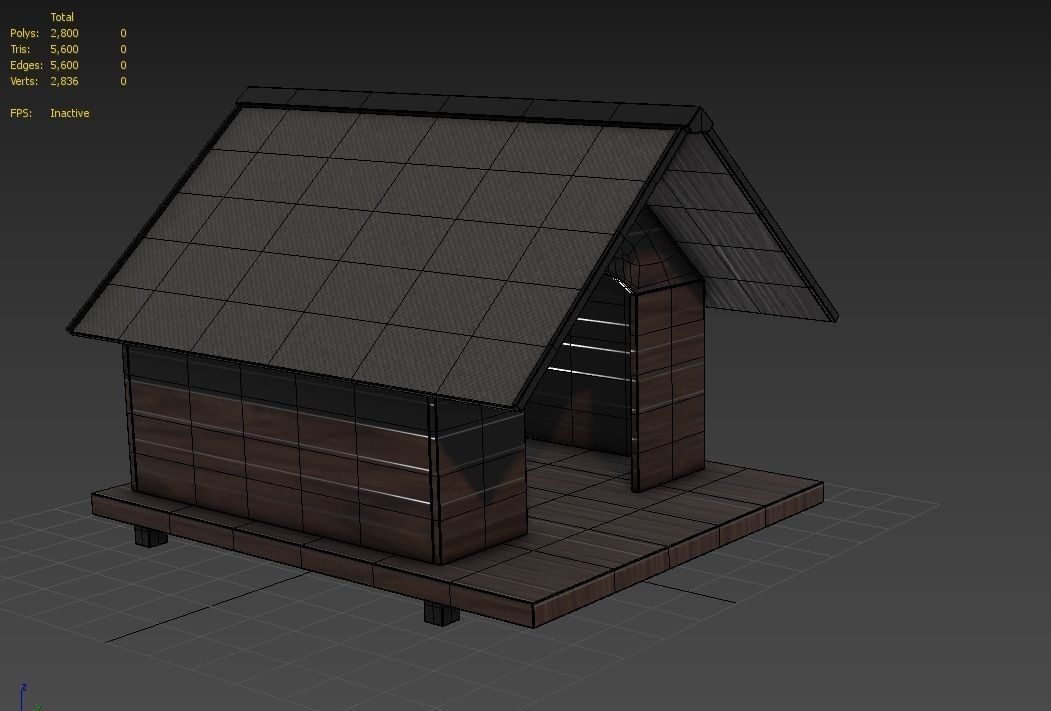Click the vertex count value "2,836"
The height and width of the screenshot is (711, 1051).
point(64,81)
